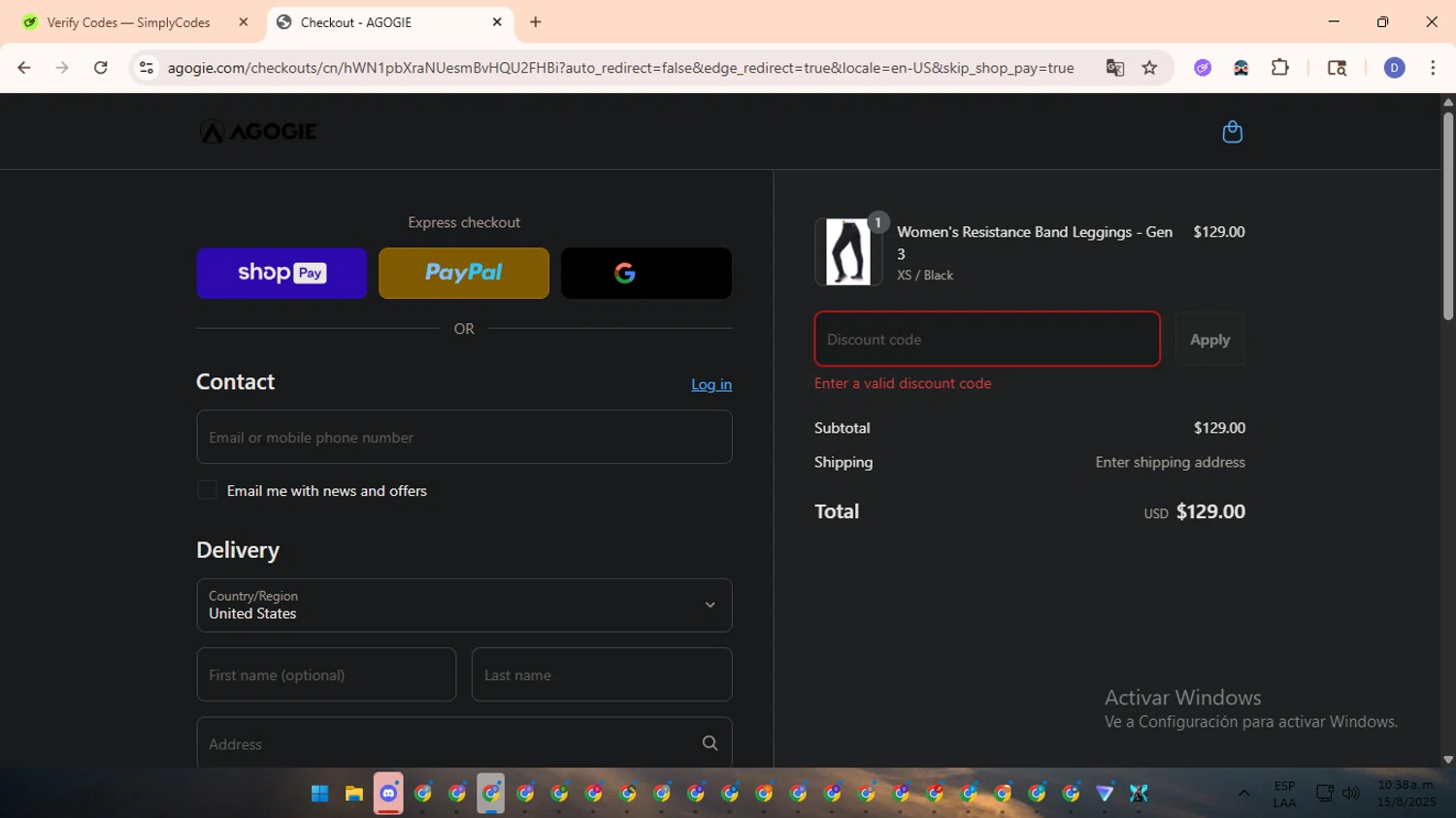
Task: Open Discord from the taskbar
Action: (x=388, y=794)
